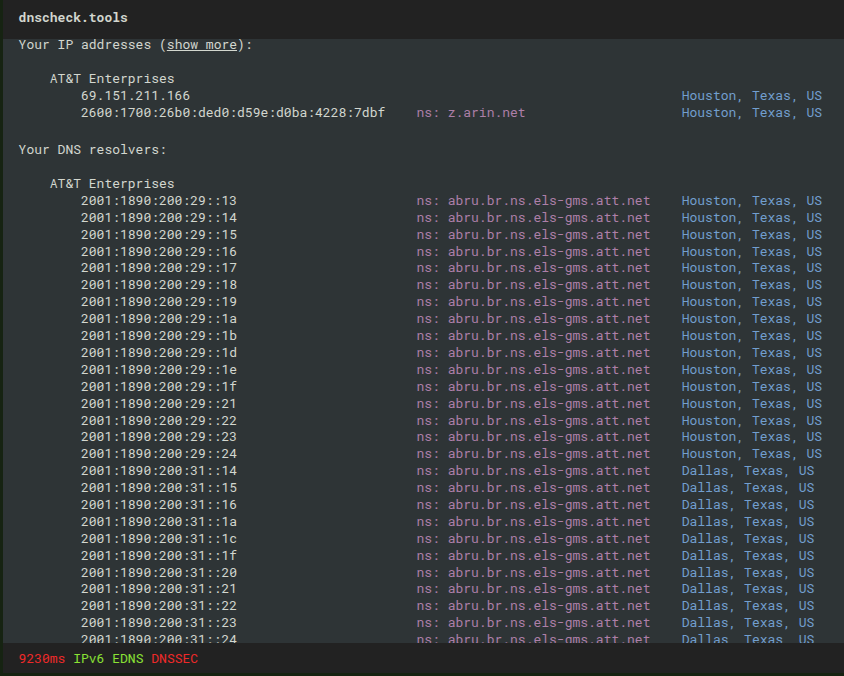Click Houston location in the 29::24 row
The width and height of the screenshot is (844, 676).
coord(751,454)
